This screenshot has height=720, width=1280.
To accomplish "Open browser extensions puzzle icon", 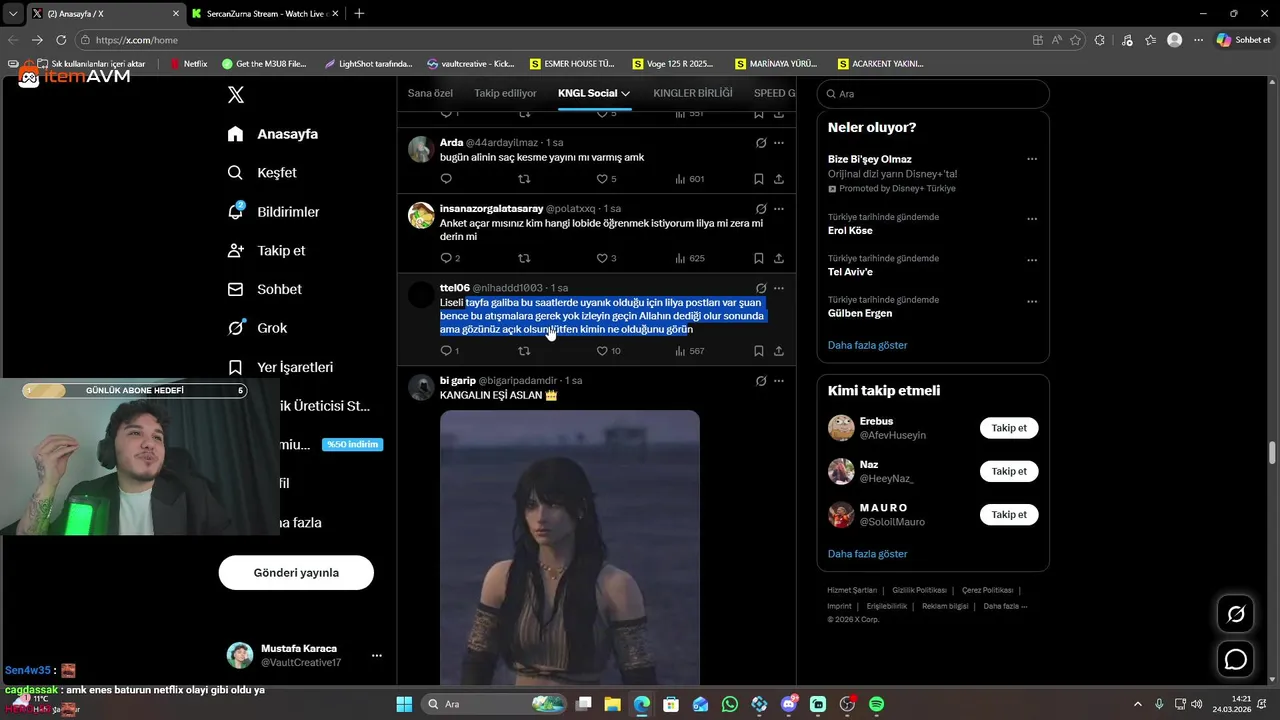I will [x=1100, y=40].
